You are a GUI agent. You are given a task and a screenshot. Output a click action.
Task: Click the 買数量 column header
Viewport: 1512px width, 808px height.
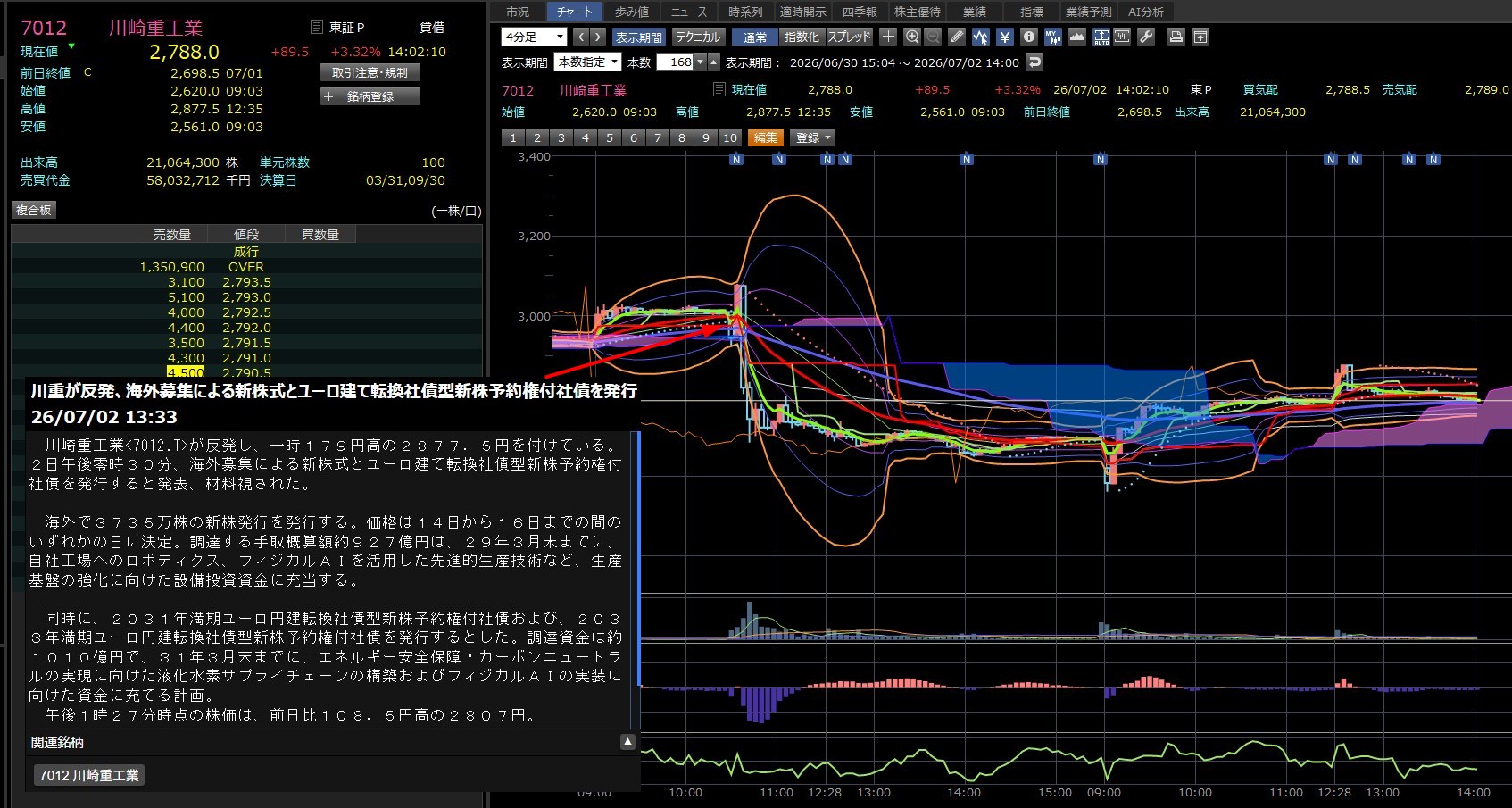320,234
